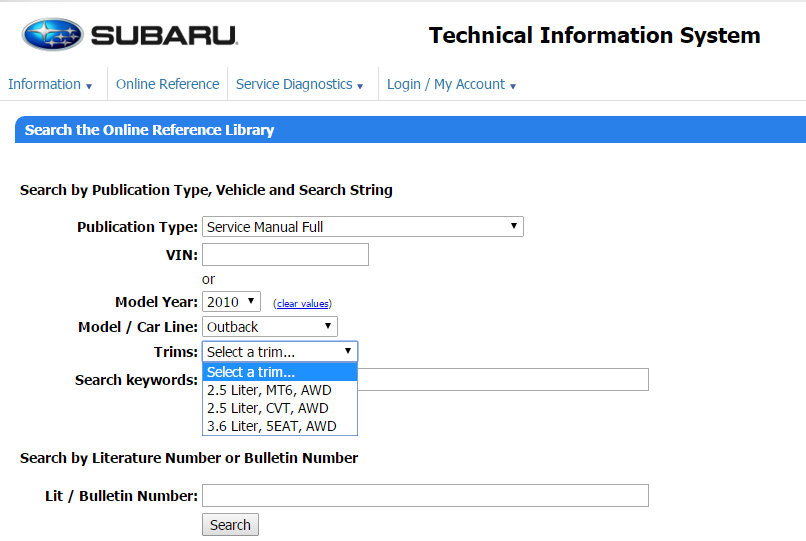Click the clear values link
This screenshot has width=806, height=541.
[302, 304]
